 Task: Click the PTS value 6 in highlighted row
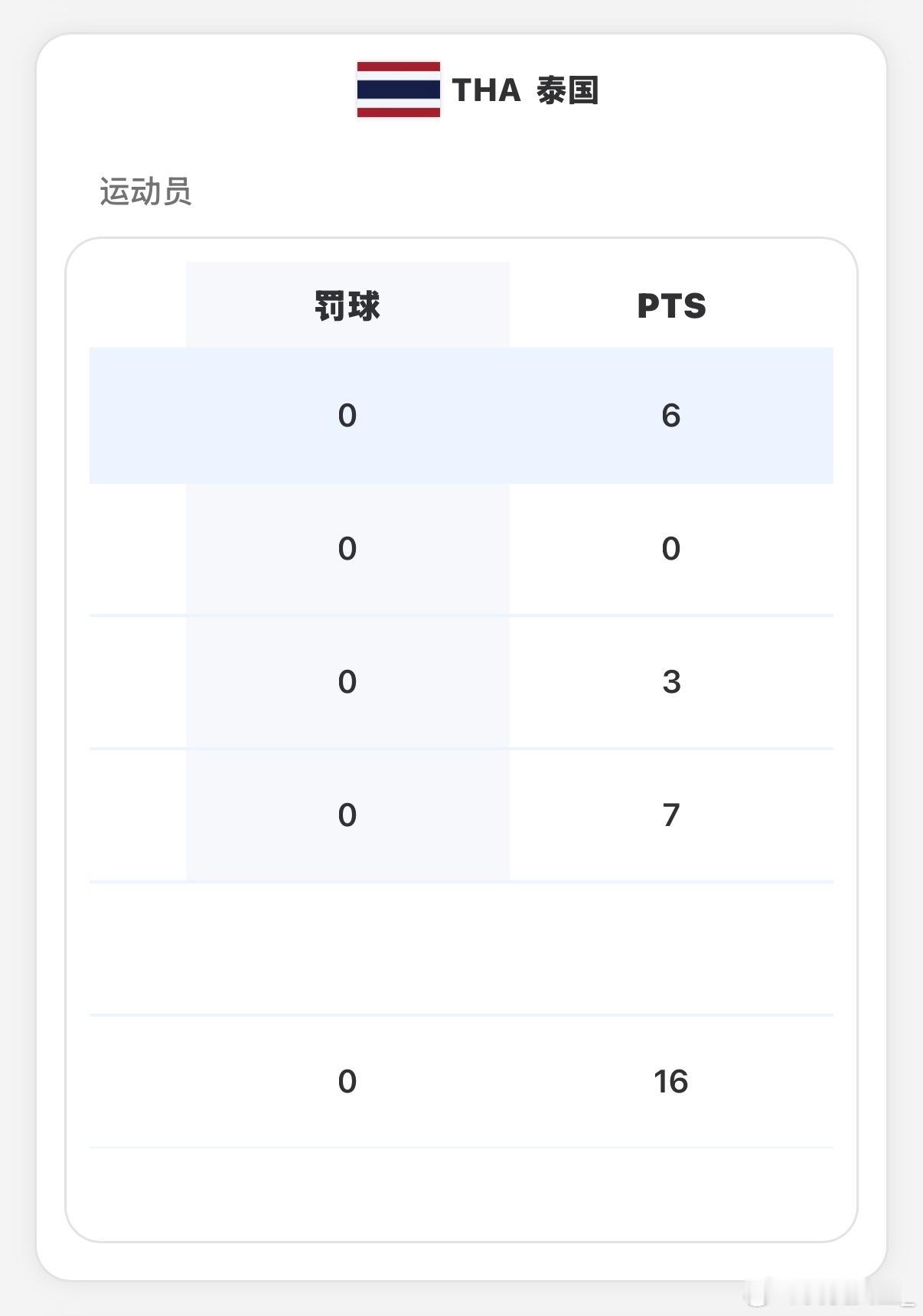pyautogui.click(x=671, y=416)
